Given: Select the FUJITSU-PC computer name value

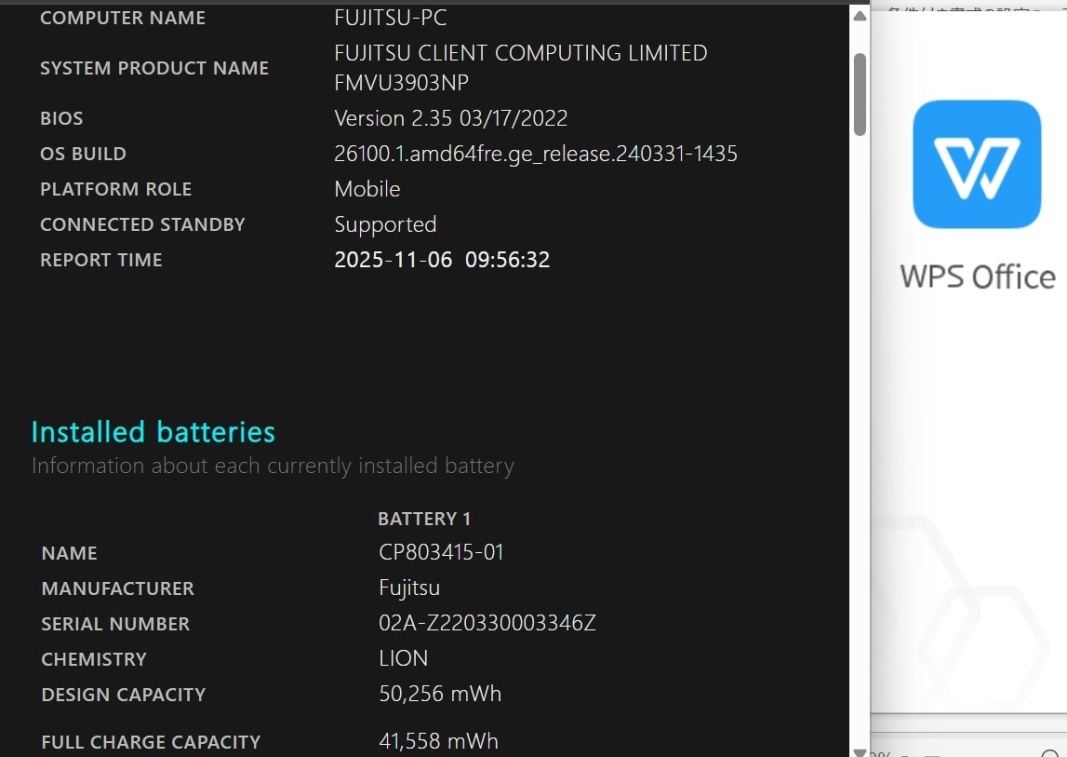Looking at the screenshot, I should pyautogui.click(x=390, y=17).
